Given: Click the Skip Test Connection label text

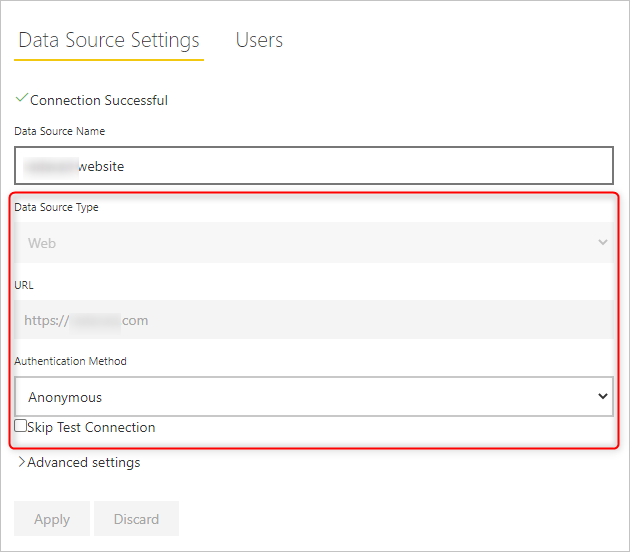Looking at the screenshot, I should coord(92,427).
